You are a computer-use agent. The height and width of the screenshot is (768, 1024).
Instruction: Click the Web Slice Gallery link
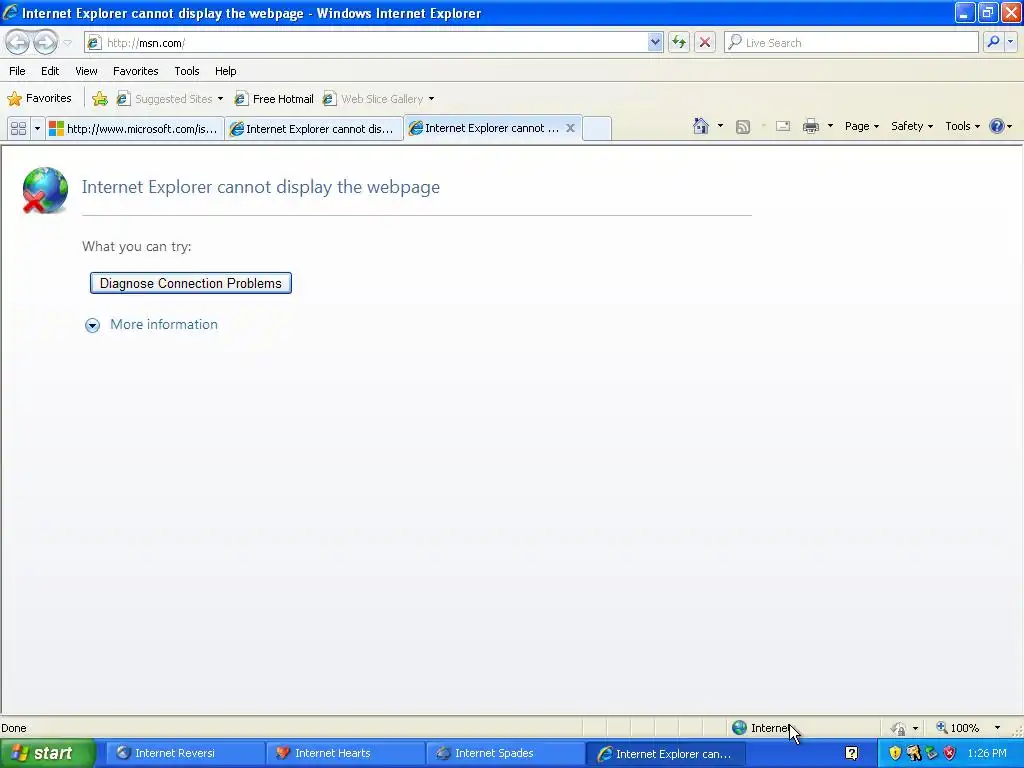coord(374,99)
